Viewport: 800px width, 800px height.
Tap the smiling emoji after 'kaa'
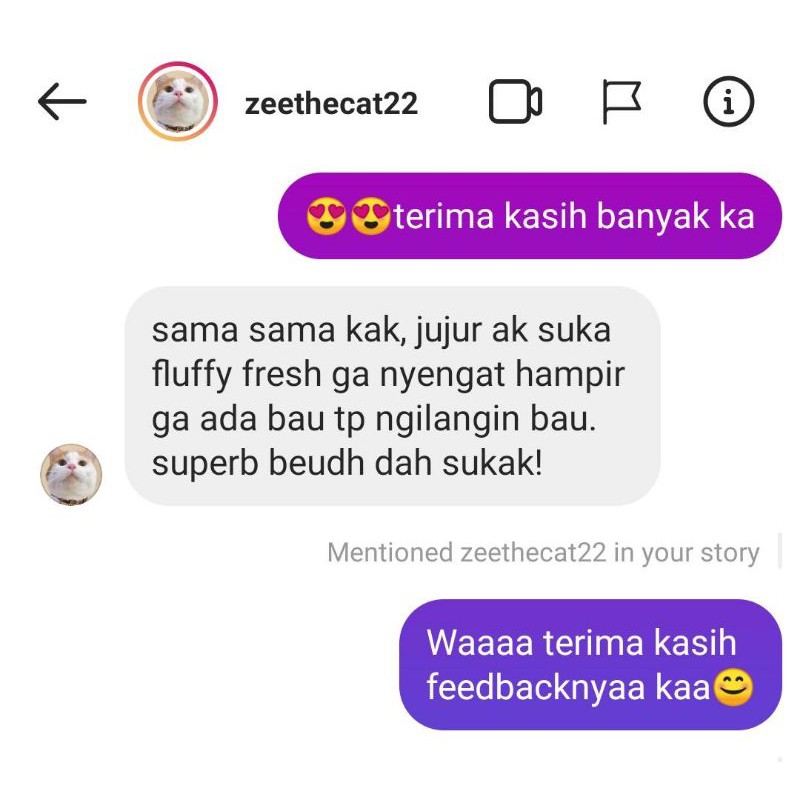click(733, 687)
